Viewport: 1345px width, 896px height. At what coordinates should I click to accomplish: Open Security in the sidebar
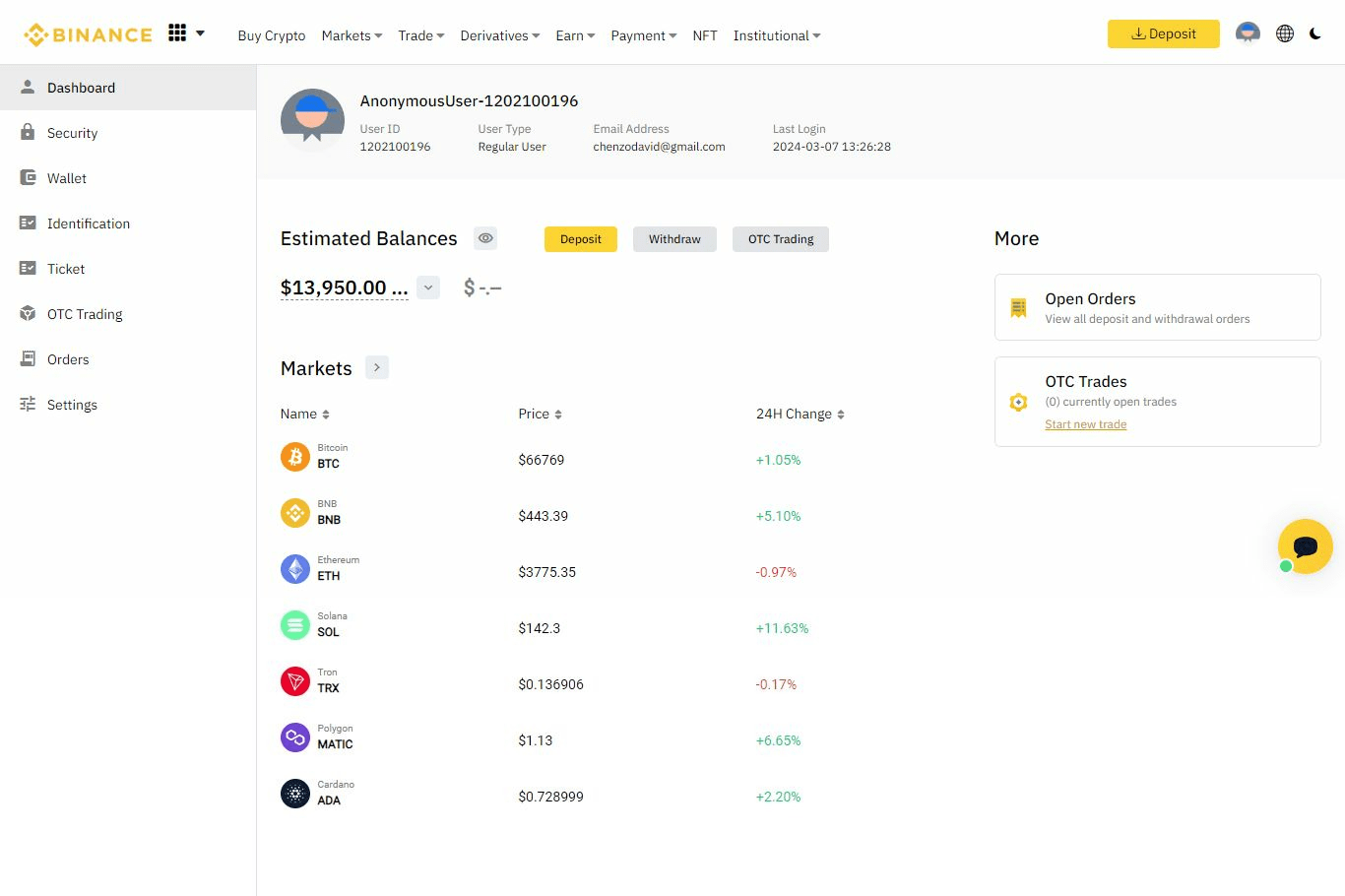click(72, 133)
